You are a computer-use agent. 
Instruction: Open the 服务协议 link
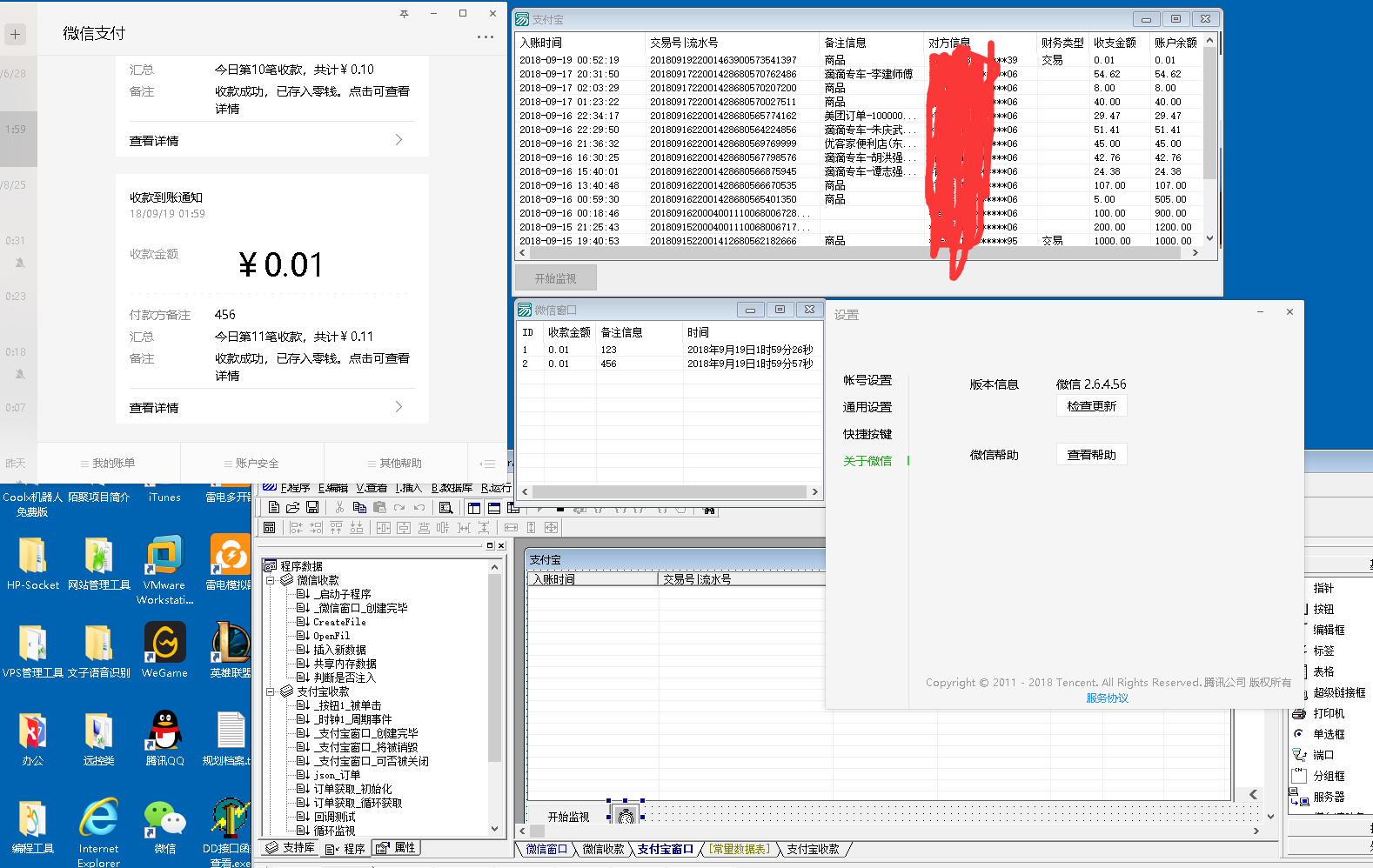pos(1107,698)
